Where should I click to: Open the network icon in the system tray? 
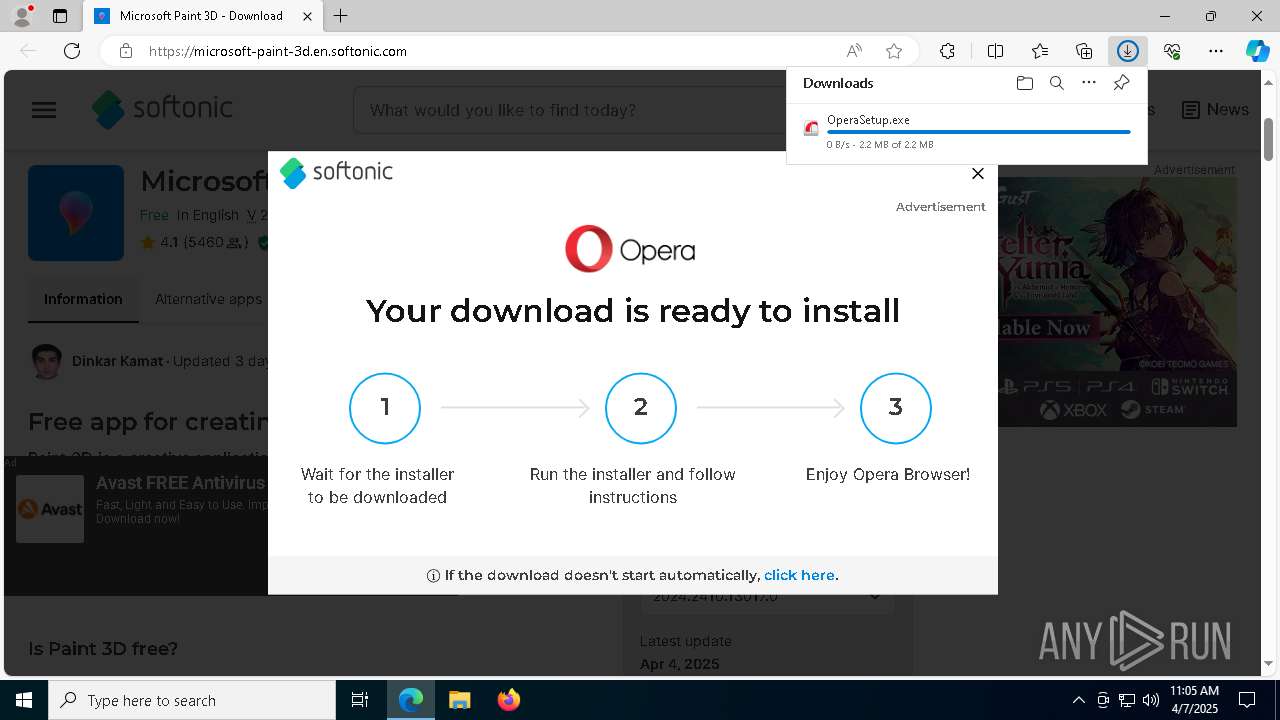(1126, 700)
